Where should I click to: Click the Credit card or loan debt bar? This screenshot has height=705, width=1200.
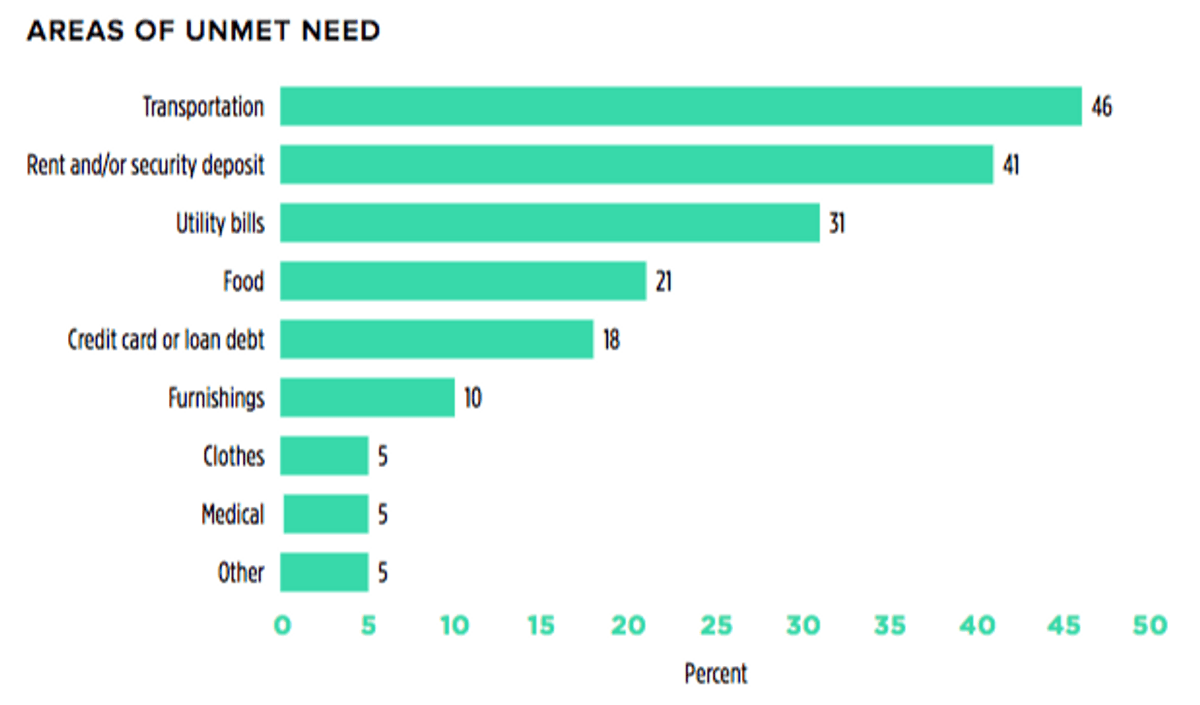(436, 339)
